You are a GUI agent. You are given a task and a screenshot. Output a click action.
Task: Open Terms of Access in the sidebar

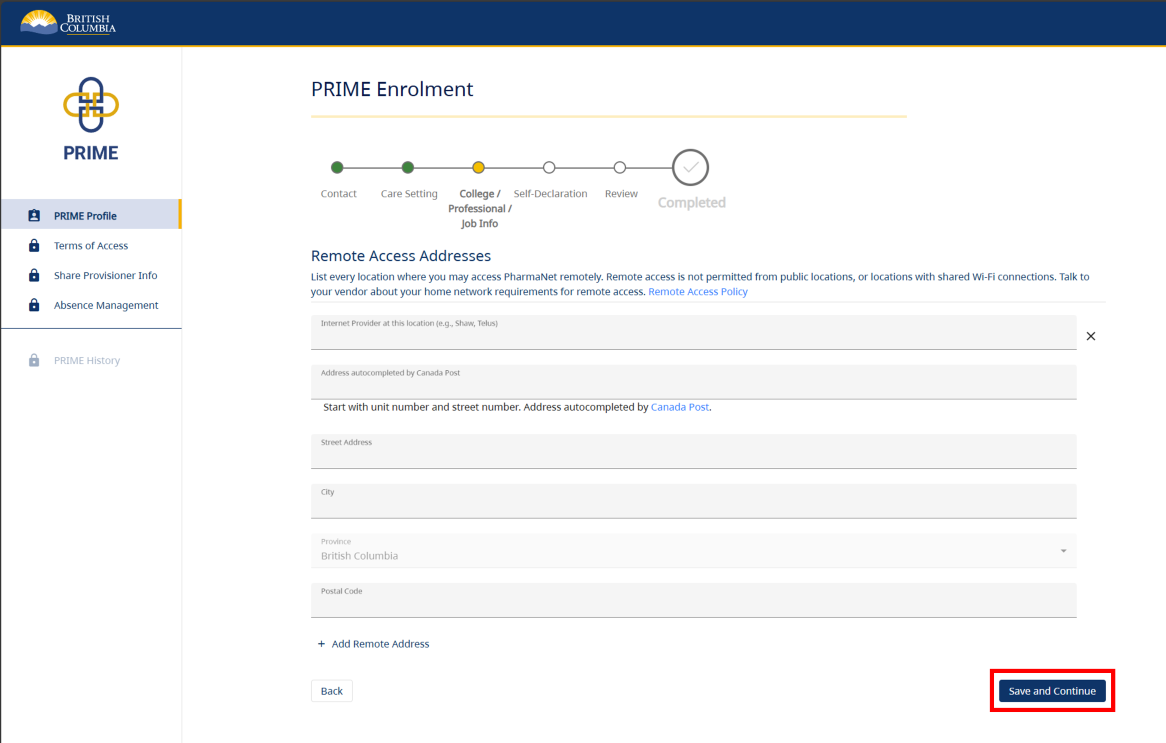coord(91,246)
